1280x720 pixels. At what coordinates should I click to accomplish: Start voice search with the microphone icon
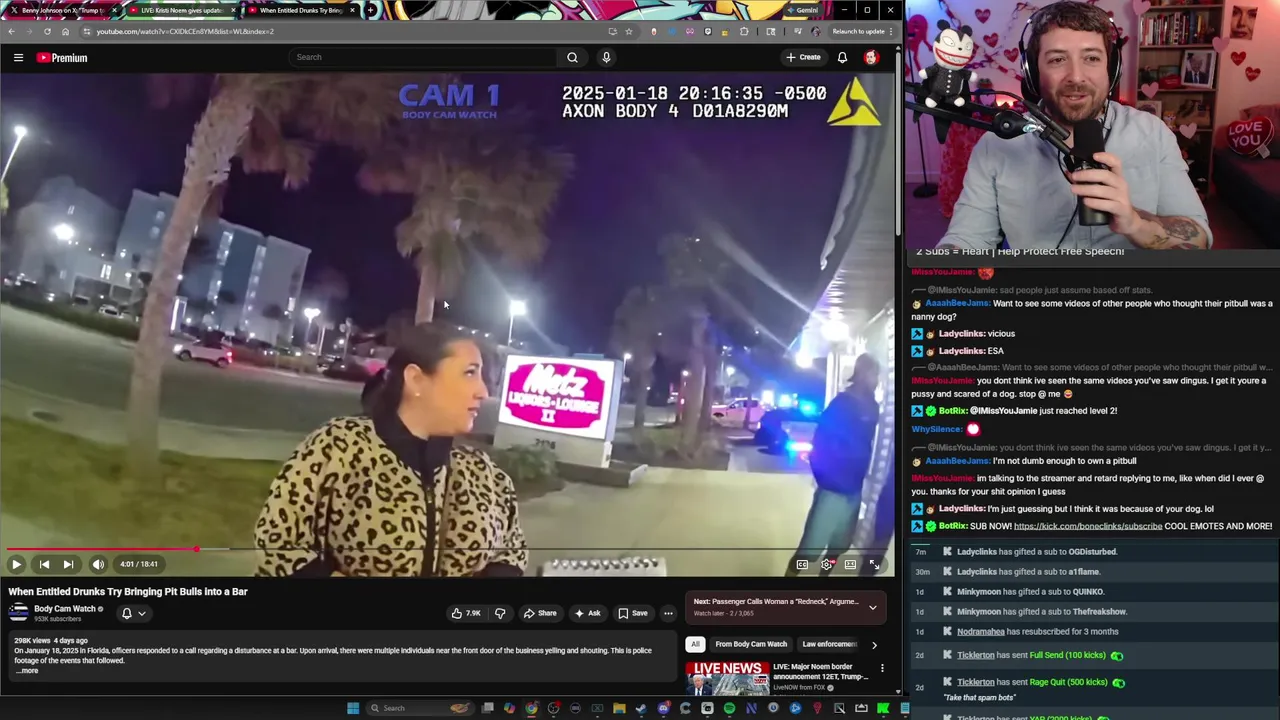click(x=606, y=57)
